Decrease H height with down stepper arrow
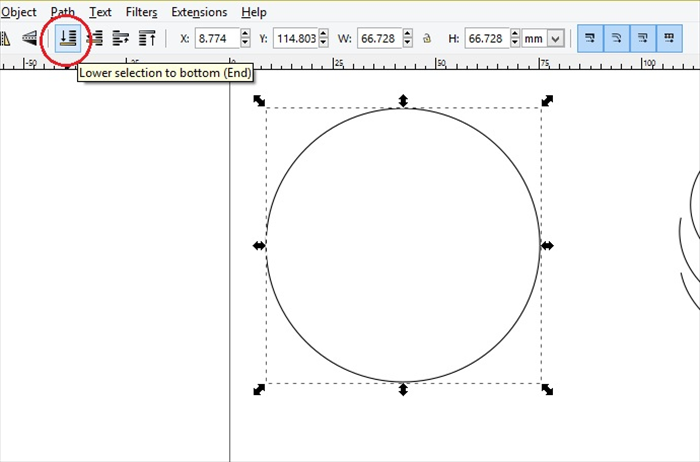700x462 pixels. 515,43
